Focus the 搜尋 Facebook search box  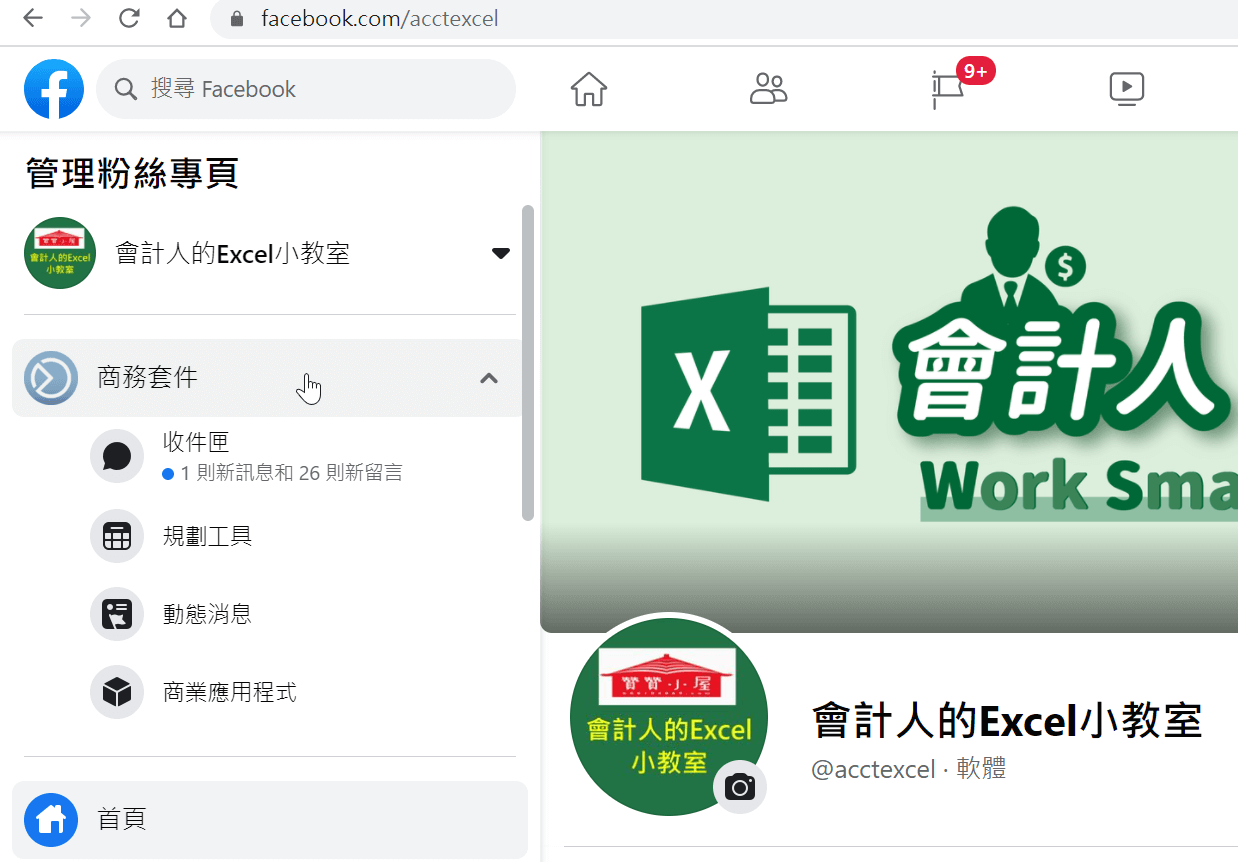[306, 89]
